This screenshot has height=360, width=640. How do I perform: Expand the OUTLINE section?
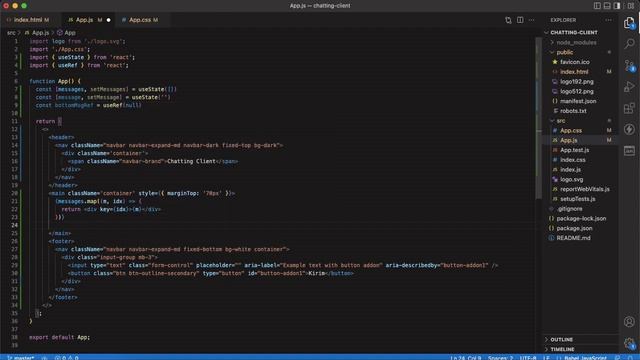(x=561, y=340)
